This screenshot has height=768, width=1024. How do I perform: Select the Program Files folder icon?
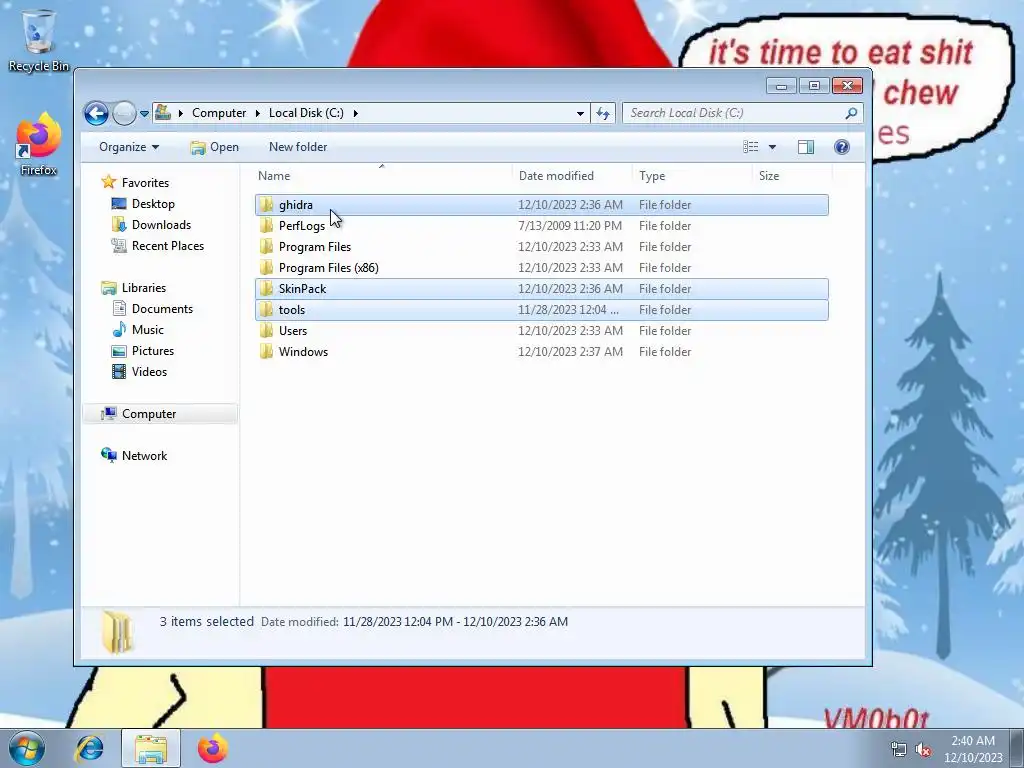[x=266, y=247]
